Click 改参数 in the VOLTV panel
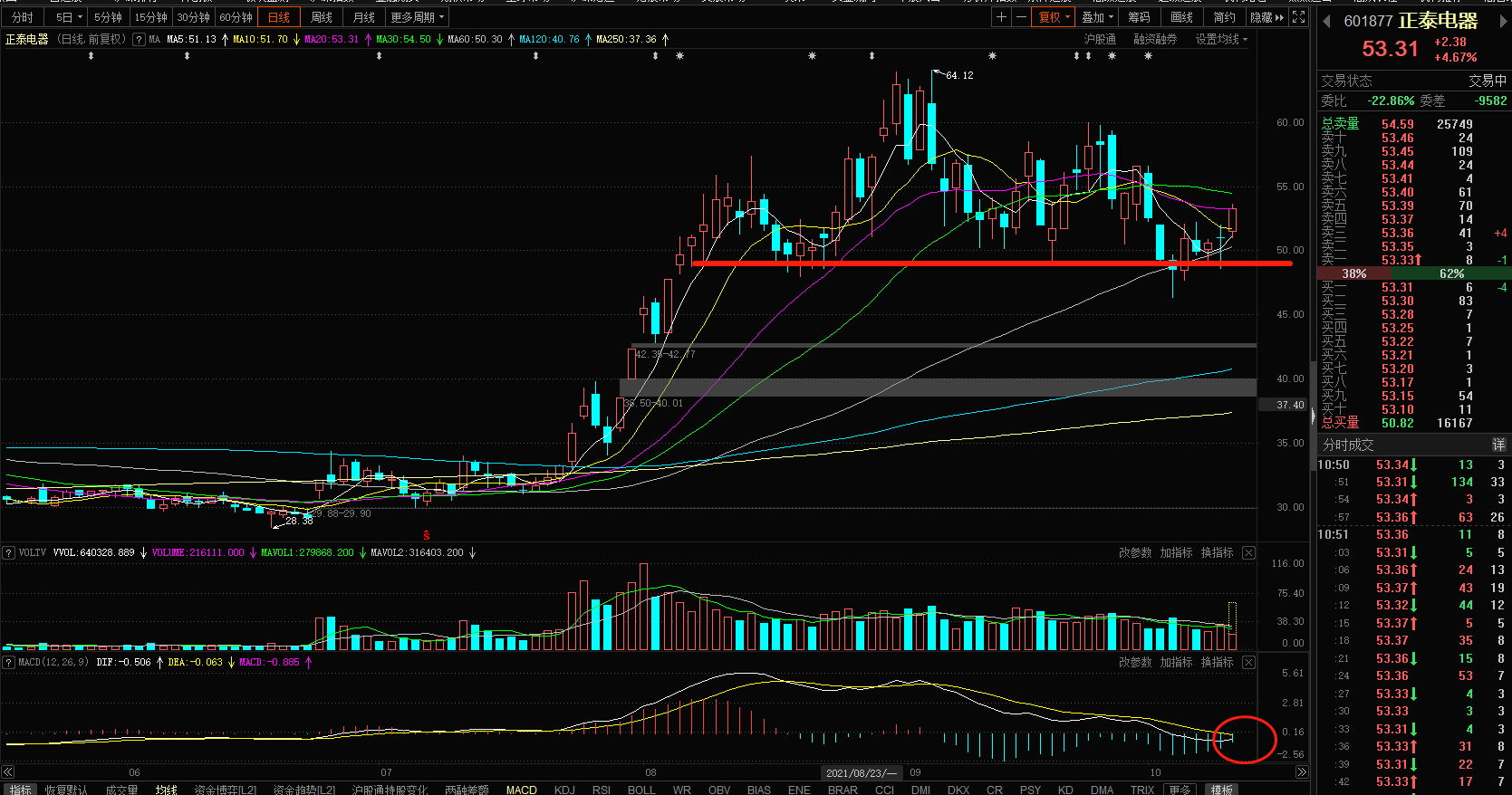Viewport: 1512px width, 795px height. pos(1135,552)
